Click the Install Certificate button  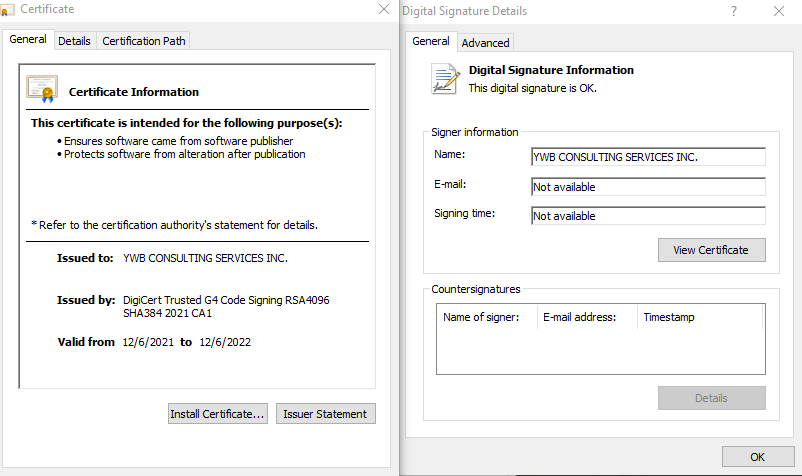pyautogui.click(x=218, y=413)
